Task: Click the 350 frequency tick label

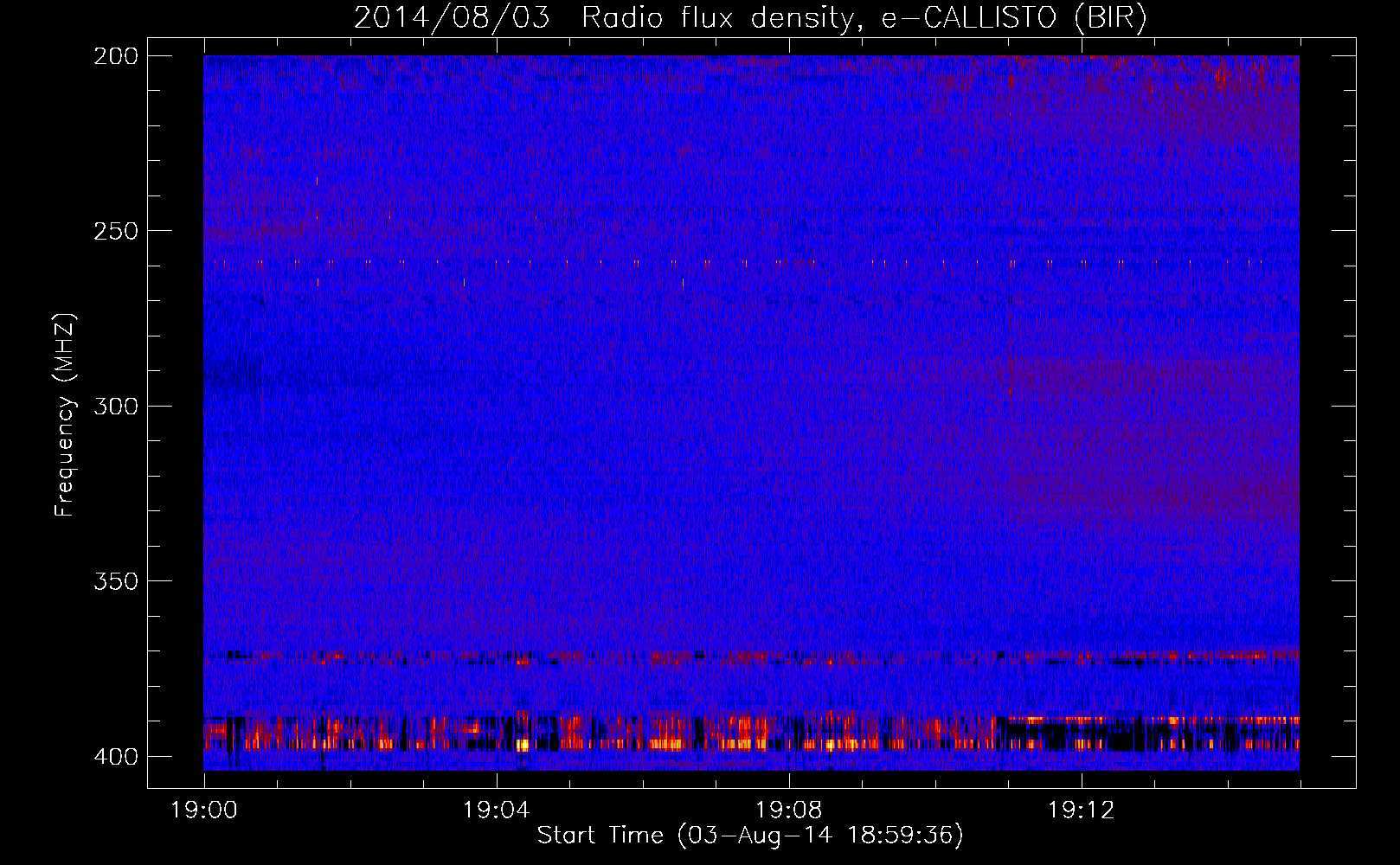Action: pyautogui.click(x=116, y=581)
